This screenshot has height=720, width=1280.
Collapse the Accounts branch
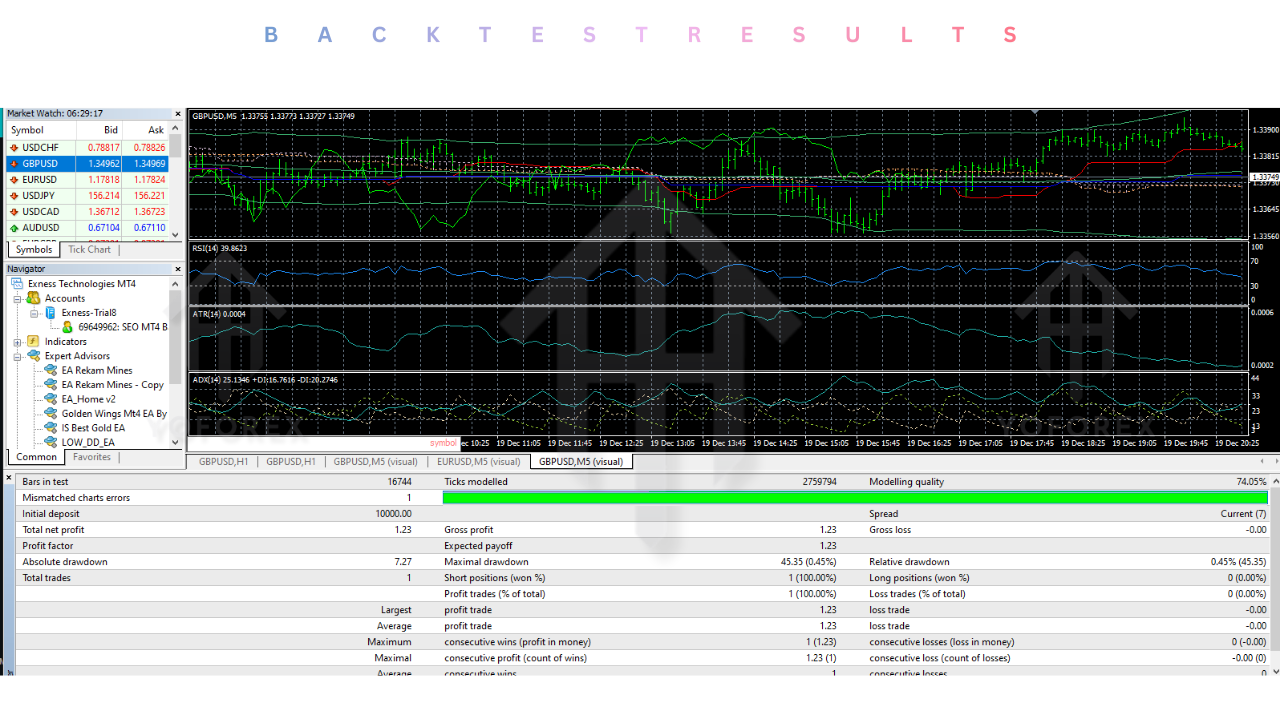(16, 299)
